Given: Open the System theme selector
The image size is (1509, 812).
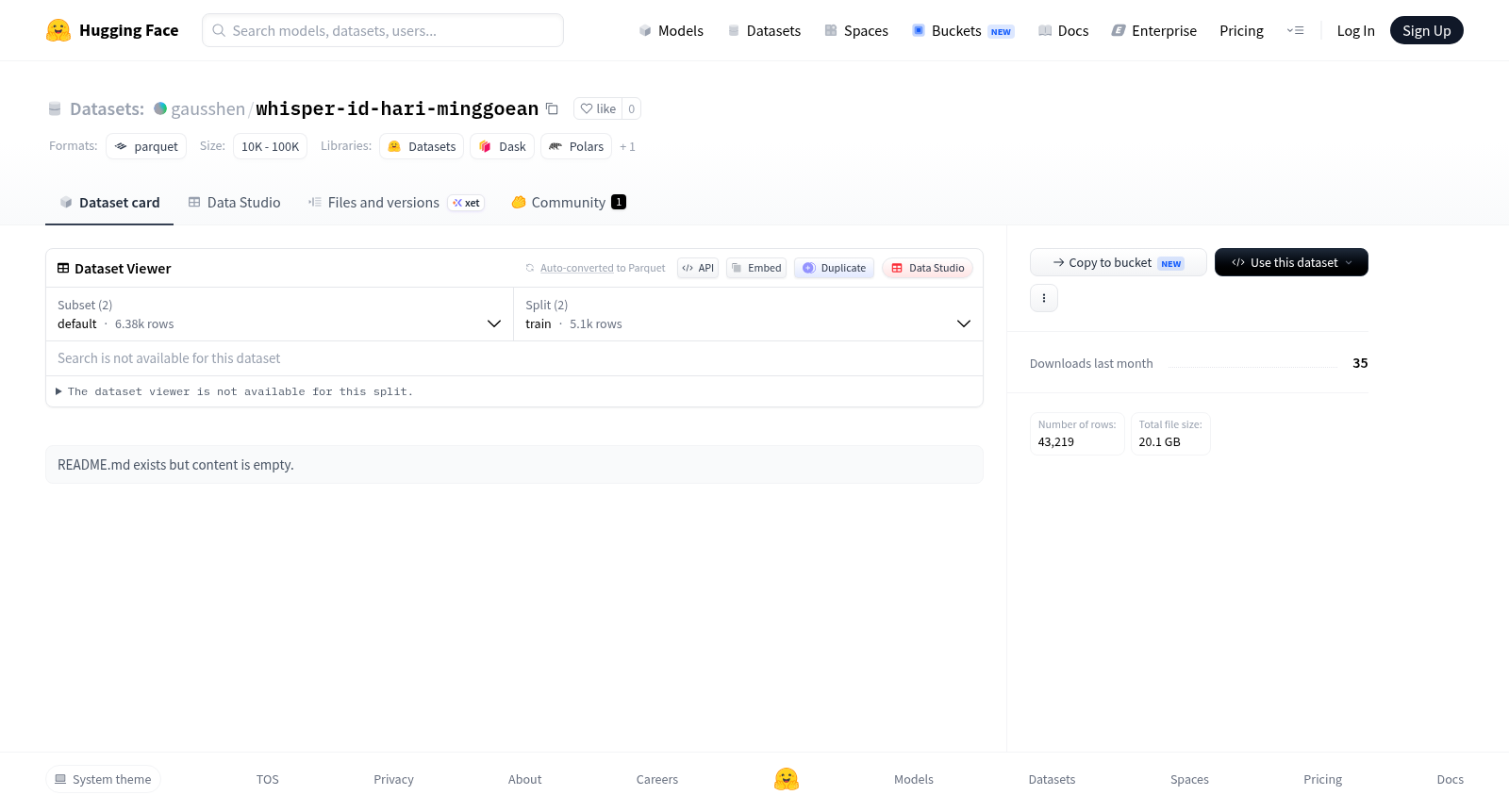Looking at the screenshot, I should coord(103,779).
